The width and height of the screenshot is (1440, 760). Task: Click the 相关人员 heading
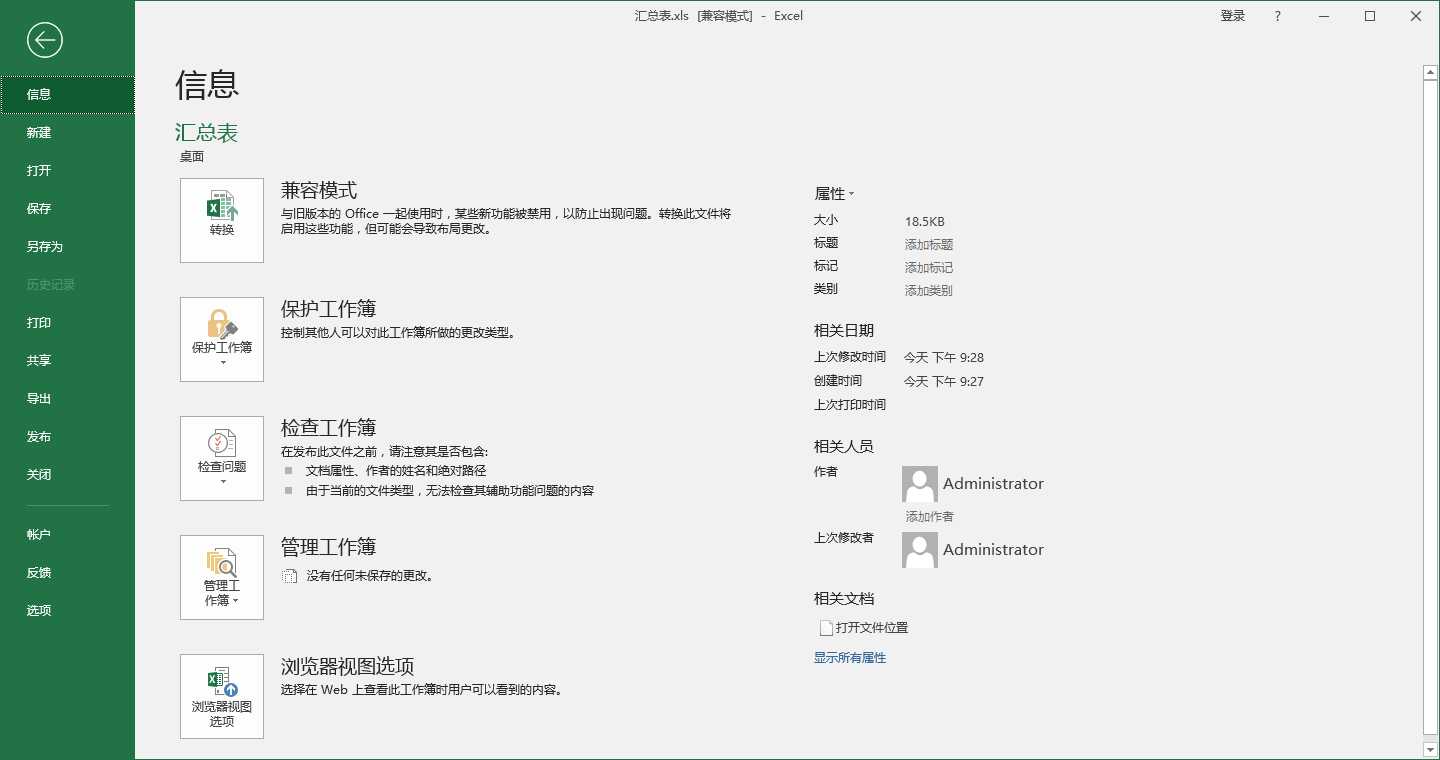click(844, 447)
